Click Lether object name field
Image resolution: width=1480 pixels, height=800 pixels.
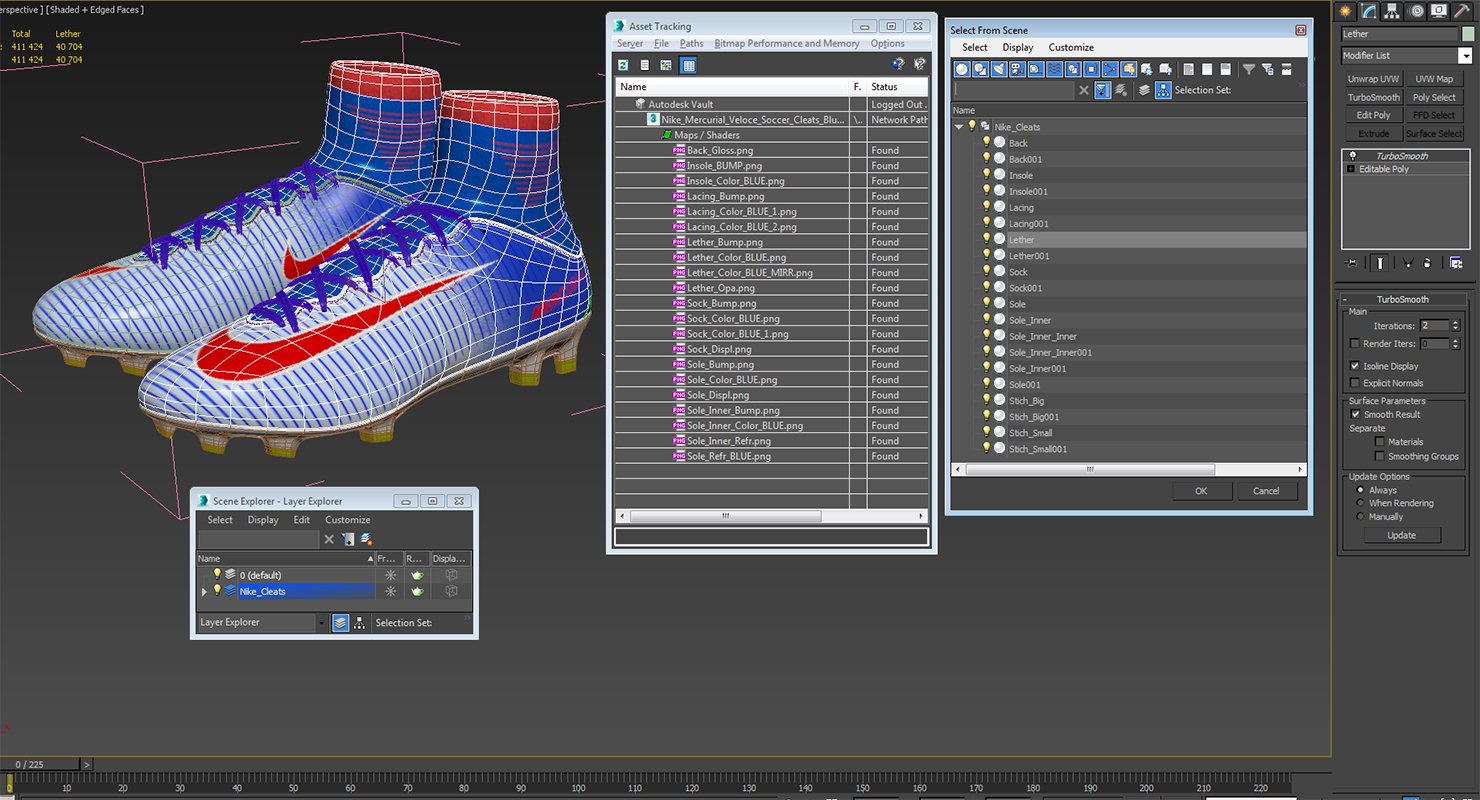[x=1400, y=34]
